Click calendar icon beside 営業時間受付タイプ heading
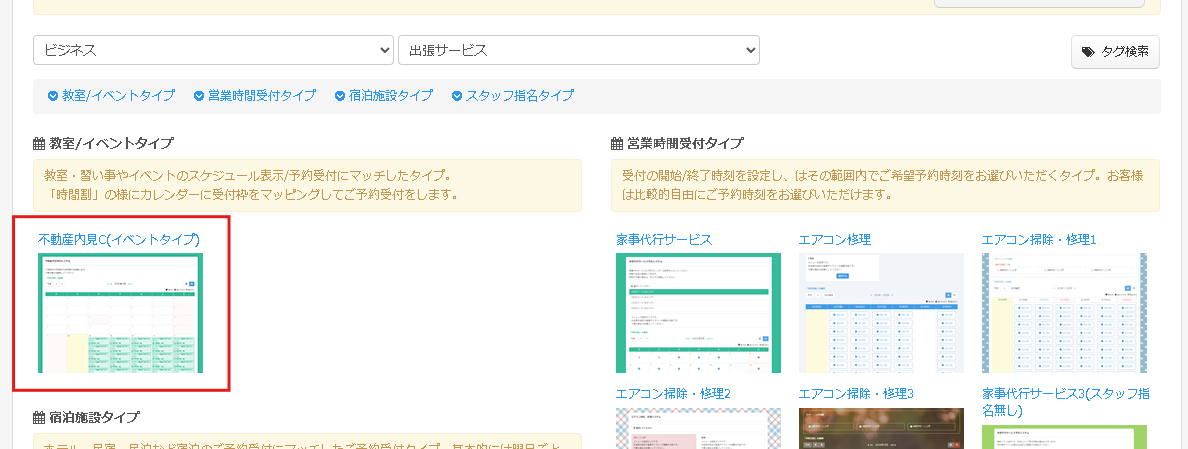 (617, 143)
